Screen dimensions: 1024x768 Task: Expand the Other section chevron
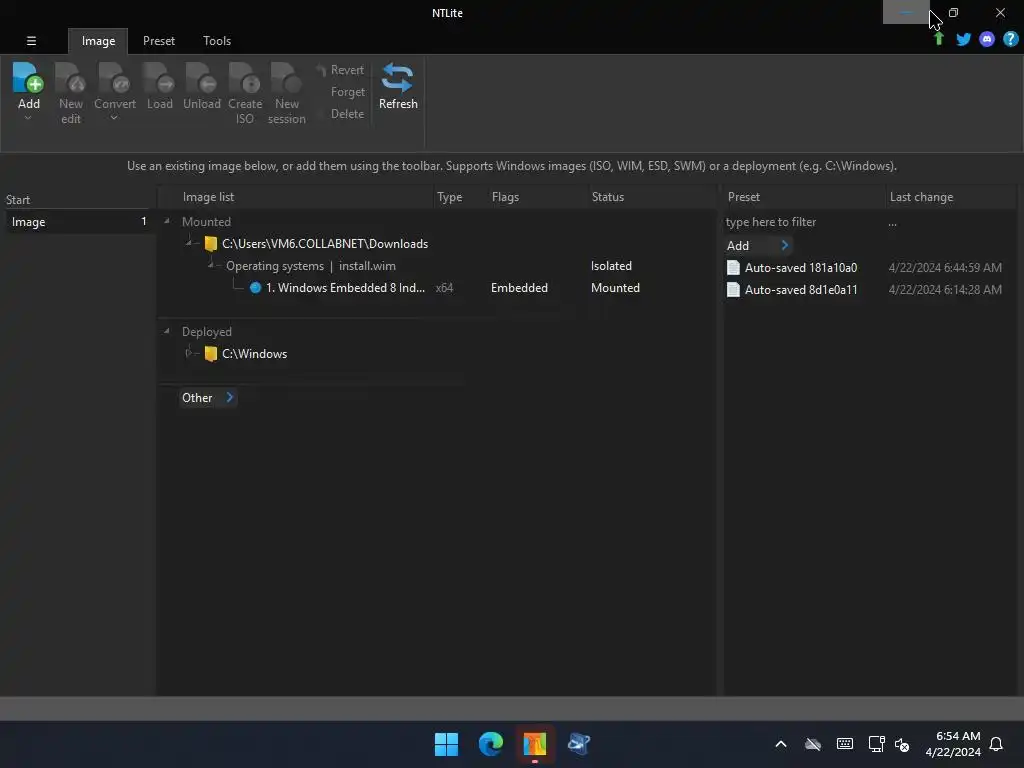pyautogui.click(x=229, y=397)
